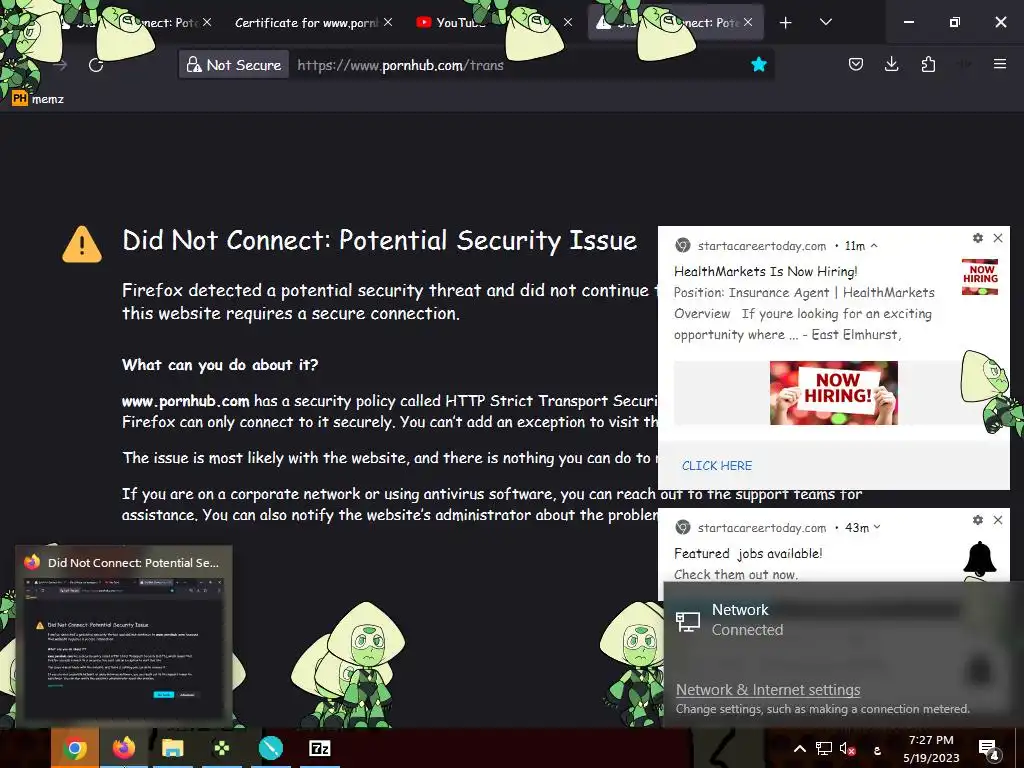Close the YouTube tab
The image size is (1024, 768).
[x=568, y=22]
